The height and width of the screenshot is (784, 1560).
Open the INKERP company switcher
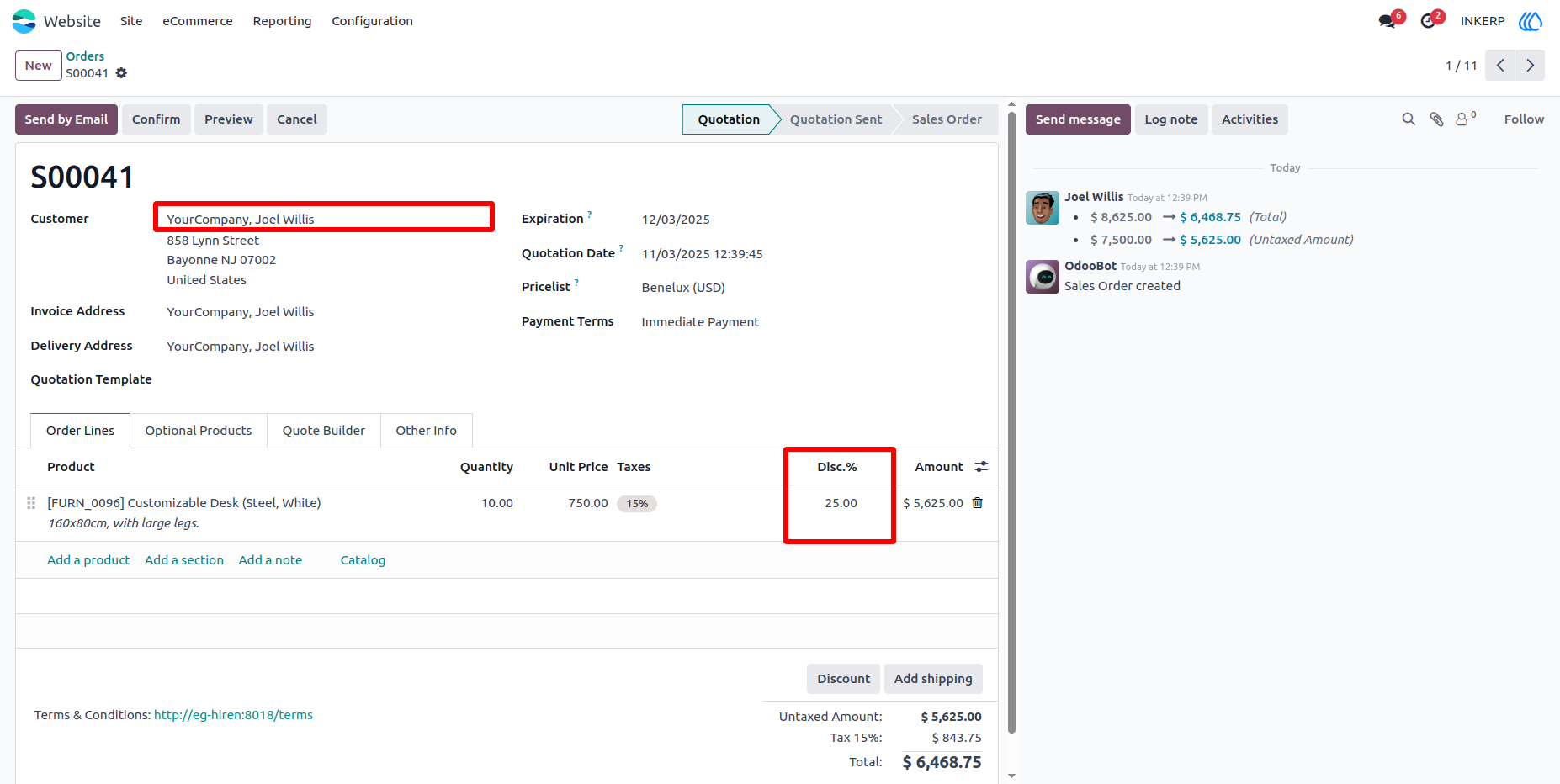point(1483,21)
